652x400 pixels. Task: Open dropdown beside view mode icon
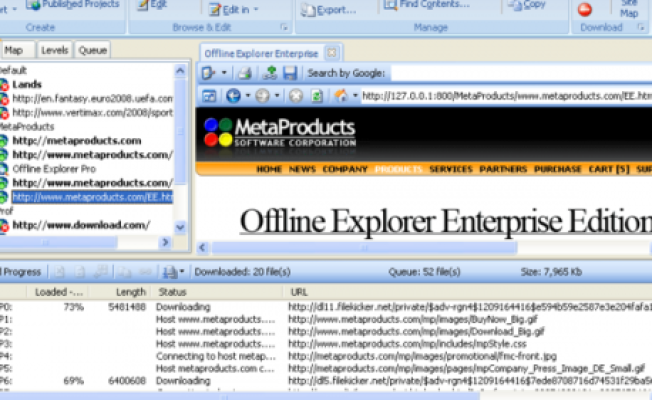point(224,73)
